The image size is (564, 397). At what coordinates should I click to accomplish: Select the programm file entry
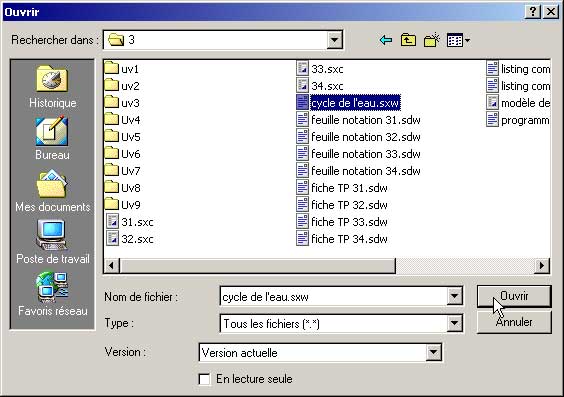(518, 119)
